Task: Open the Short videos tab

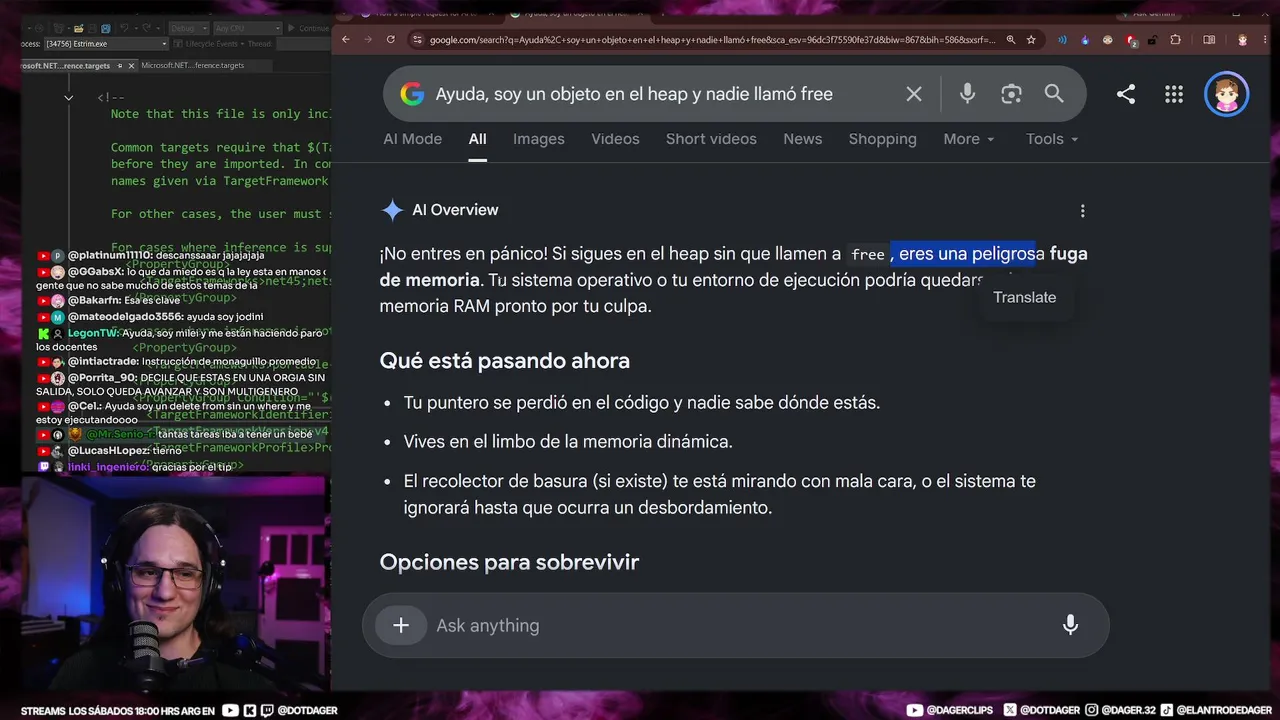Action: [x=711, y=139]
